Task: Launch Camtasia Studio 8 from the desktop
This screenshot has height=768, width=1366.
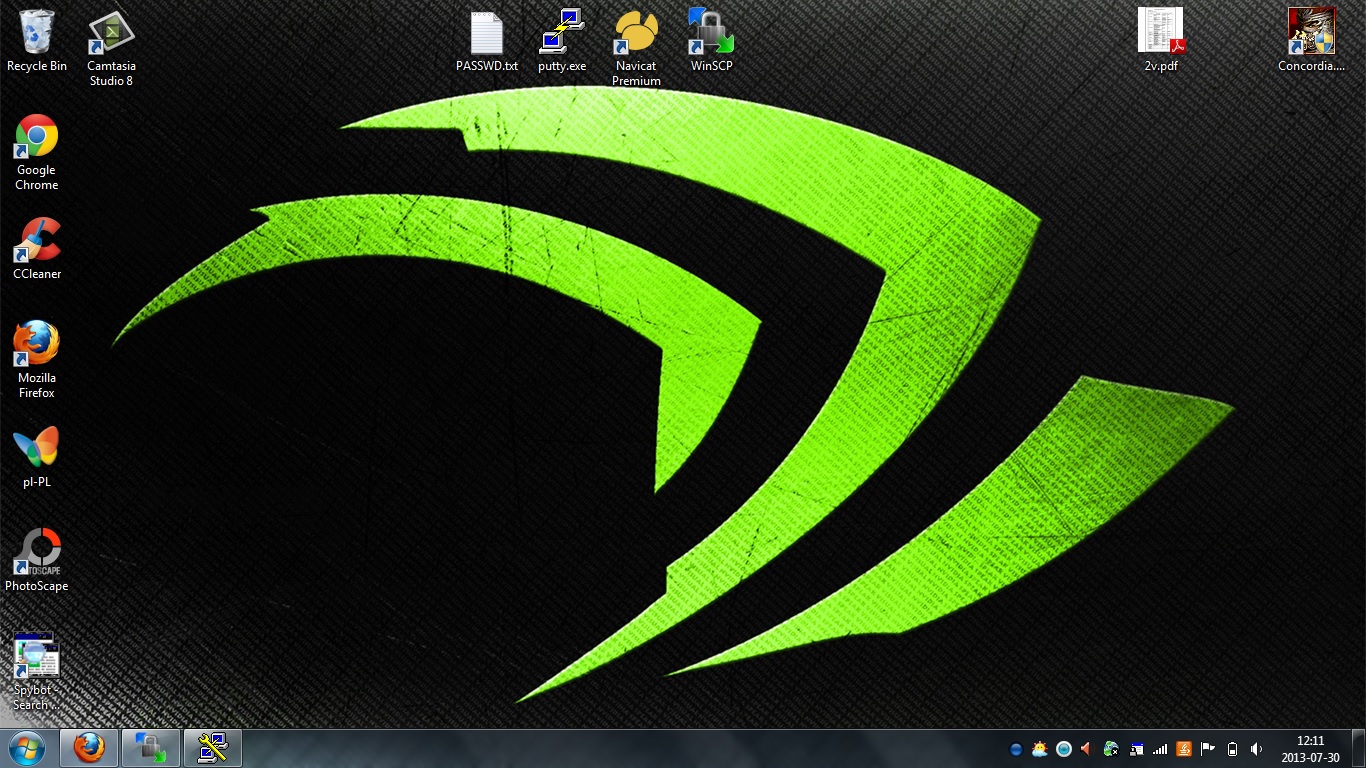Action: click(111, 48)
